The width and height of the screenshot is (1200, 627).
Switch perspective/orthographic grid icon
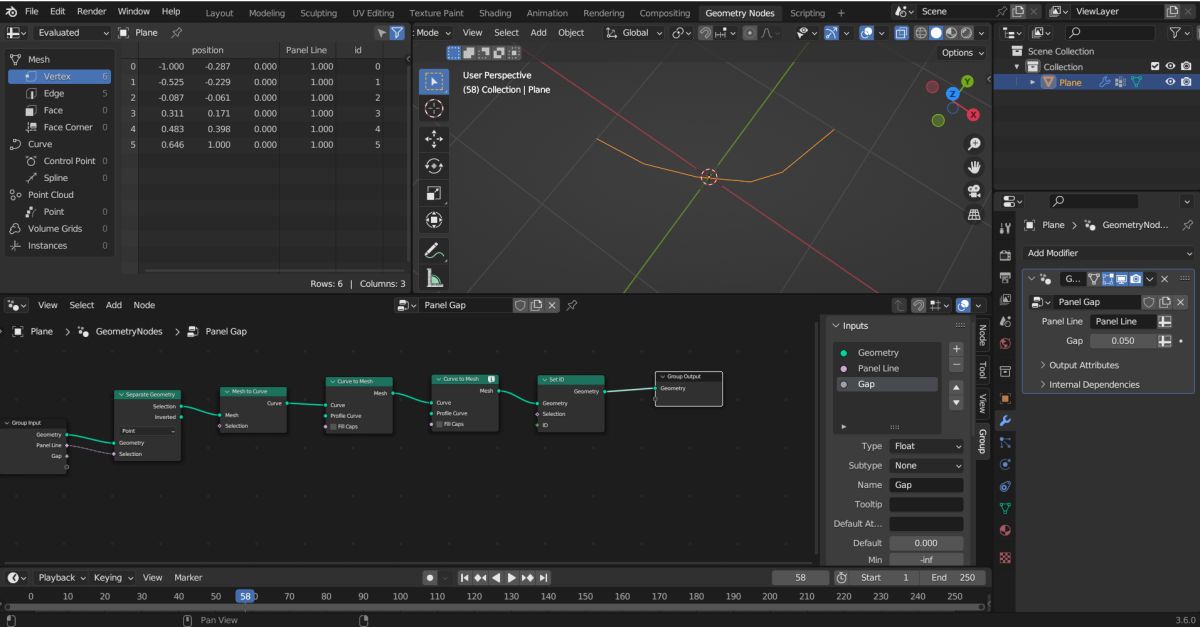tap(974, 214)
